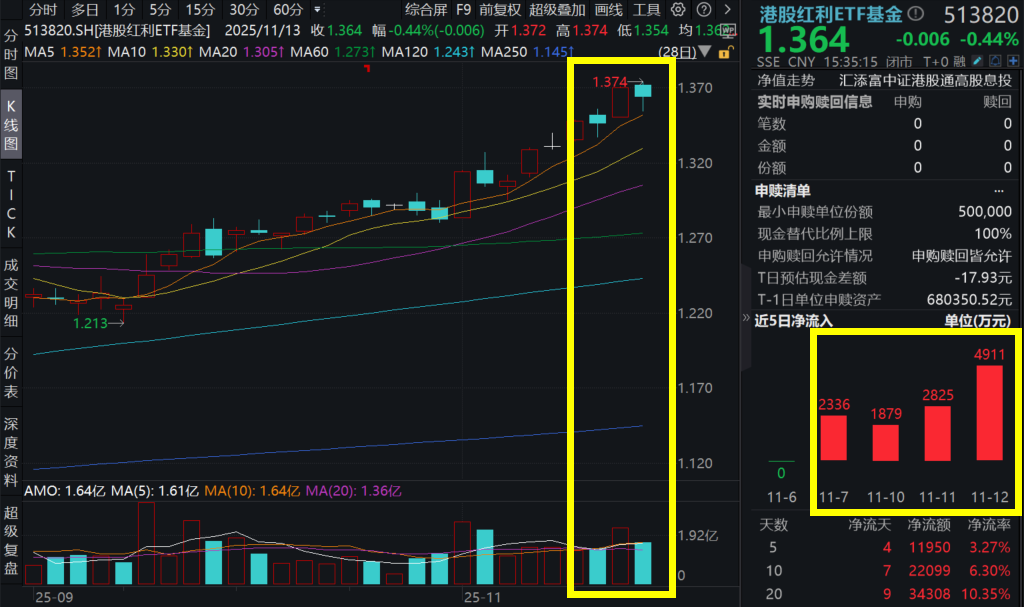Open the help question-mark icon
The width and height of the screenshot is (1024, 607).
click(x=704, y=9)
